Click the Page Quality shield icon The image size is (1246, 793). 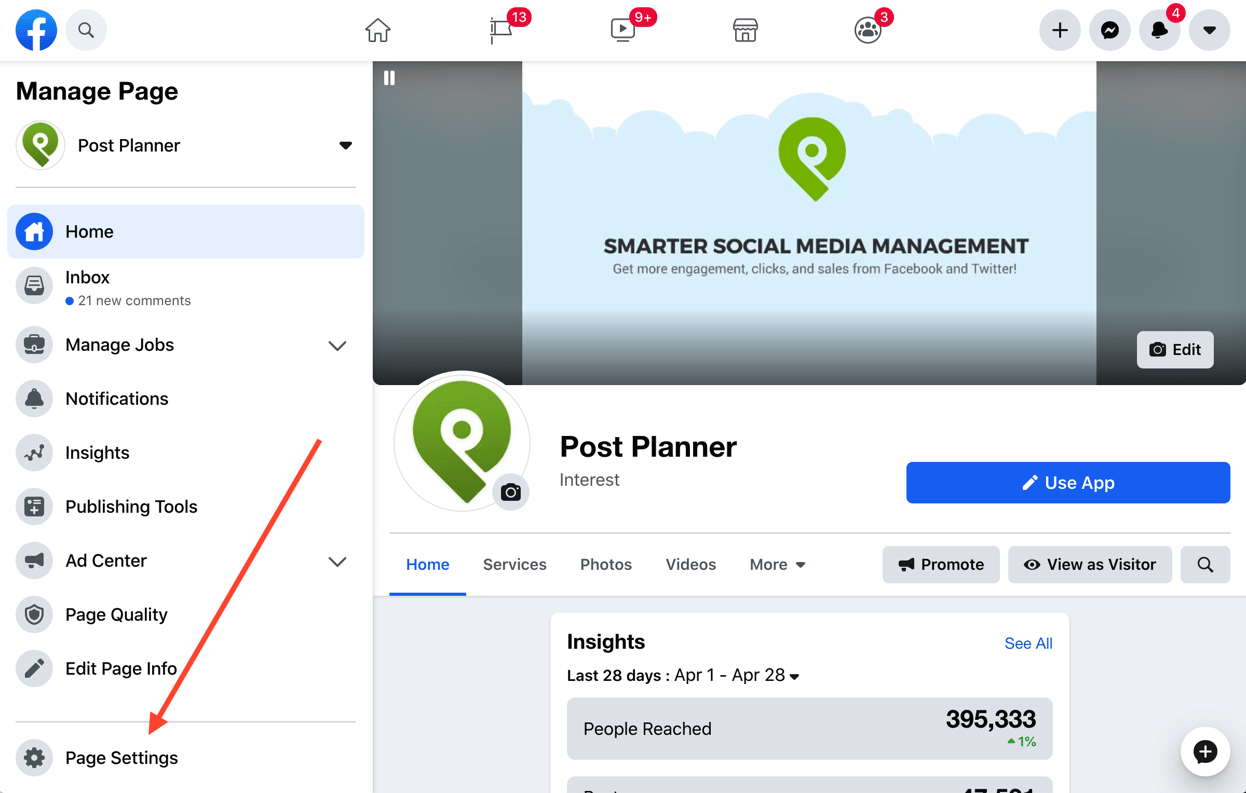[x=34, y=615]
